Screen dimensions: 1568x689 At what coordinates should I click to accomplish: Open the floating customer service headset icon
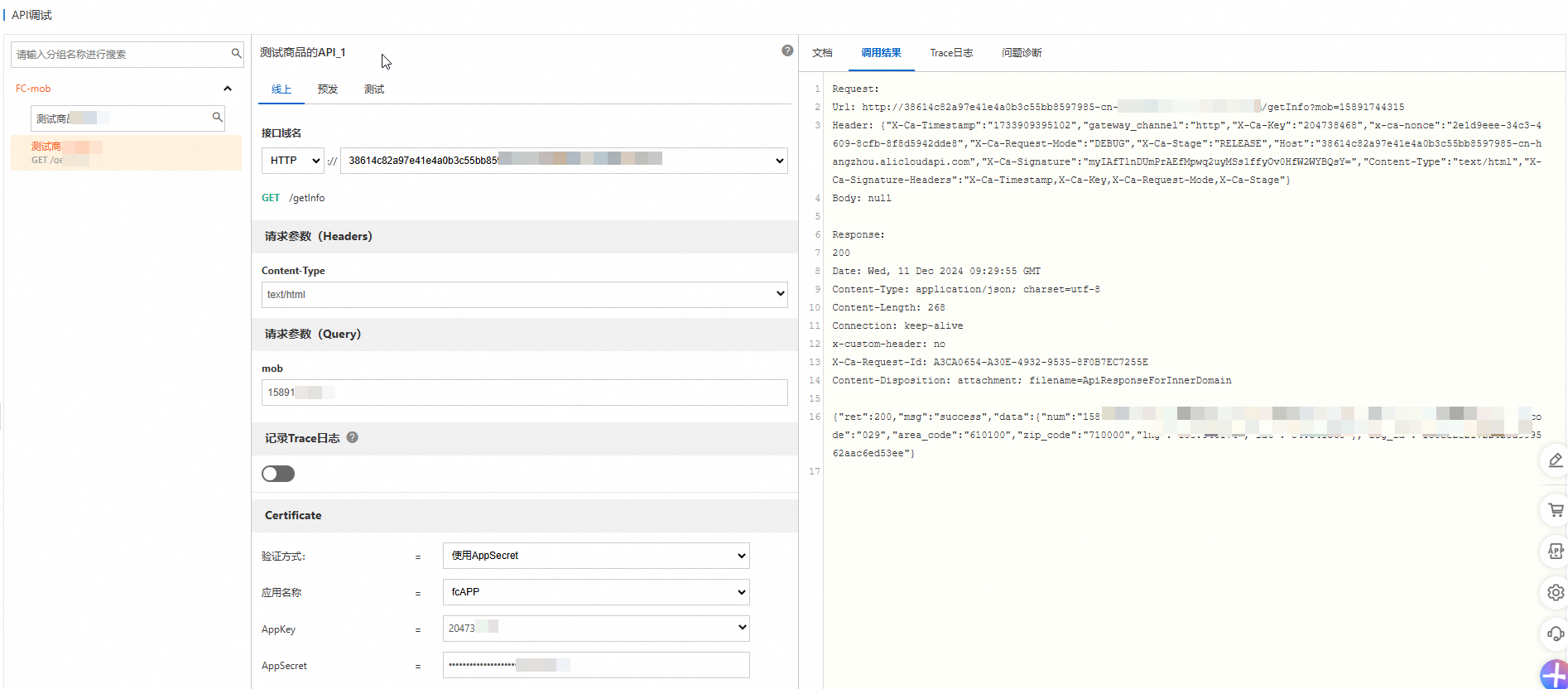click(x=1556, y=634)
